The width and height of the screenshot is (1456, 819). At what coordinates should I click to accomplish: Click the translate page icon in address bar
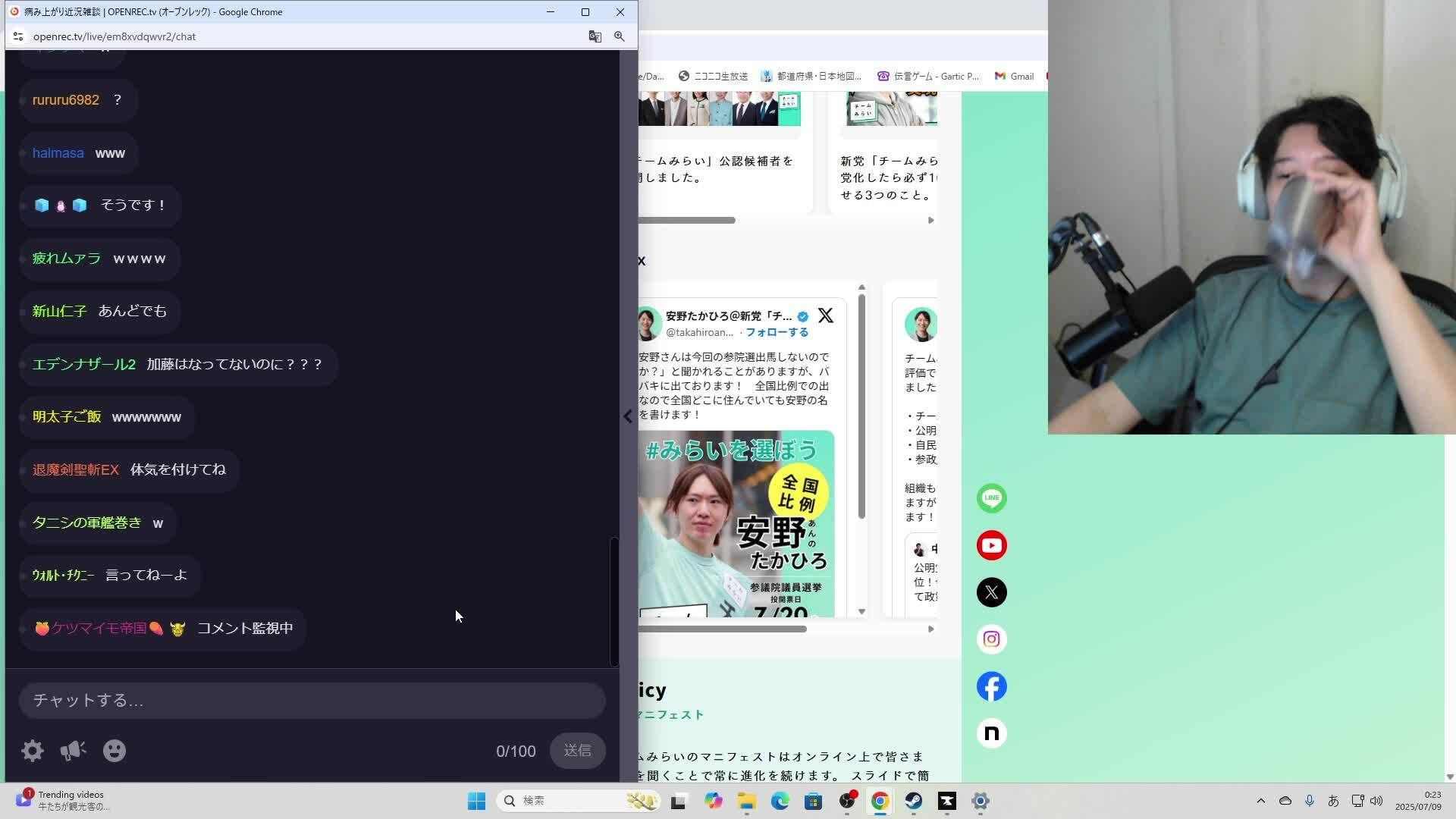[x=595, y=36]
